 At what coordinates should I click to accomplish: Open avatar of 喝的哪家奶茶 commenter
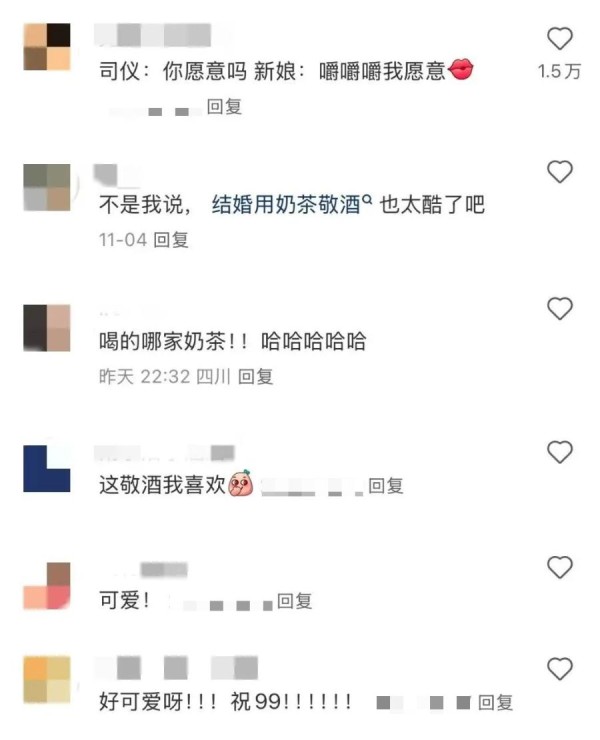click(x=47, y=328)
